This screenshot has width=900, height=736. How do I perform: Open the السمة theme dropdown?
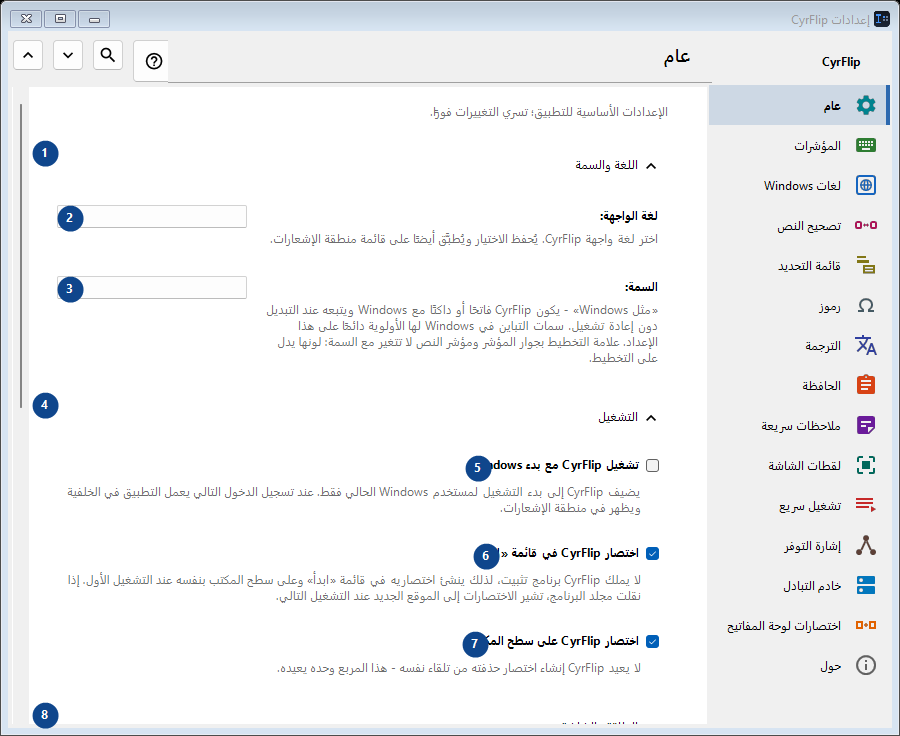point(152,287)
